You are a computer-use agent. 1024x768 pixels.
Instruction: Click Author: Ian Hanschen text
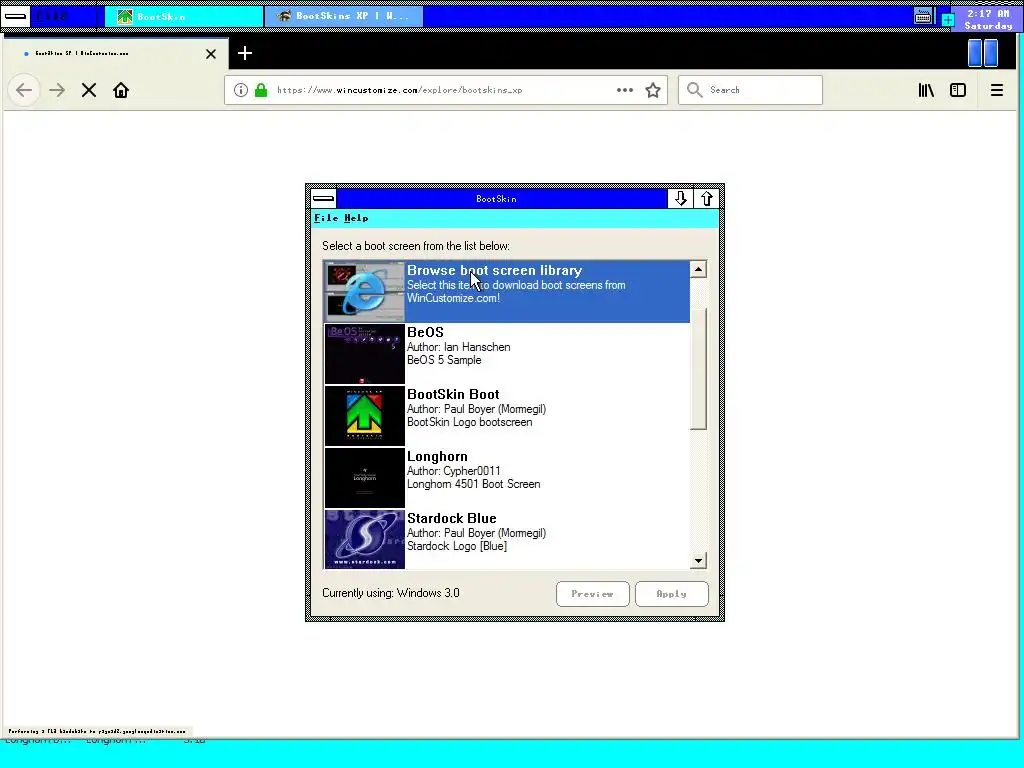(x=458, y=347)
